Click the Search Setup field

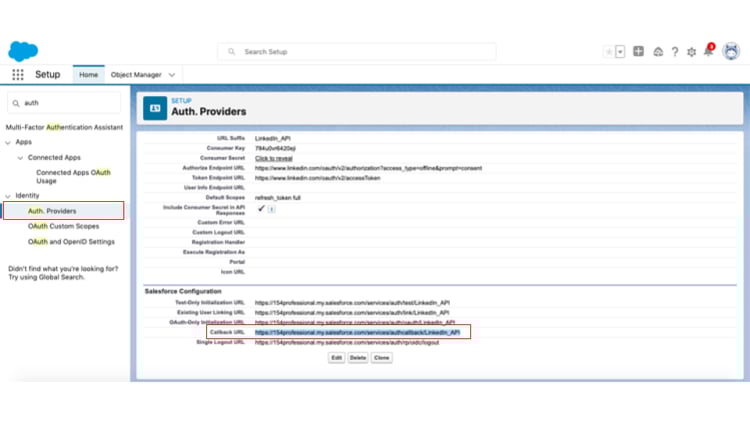pos(357,52)
